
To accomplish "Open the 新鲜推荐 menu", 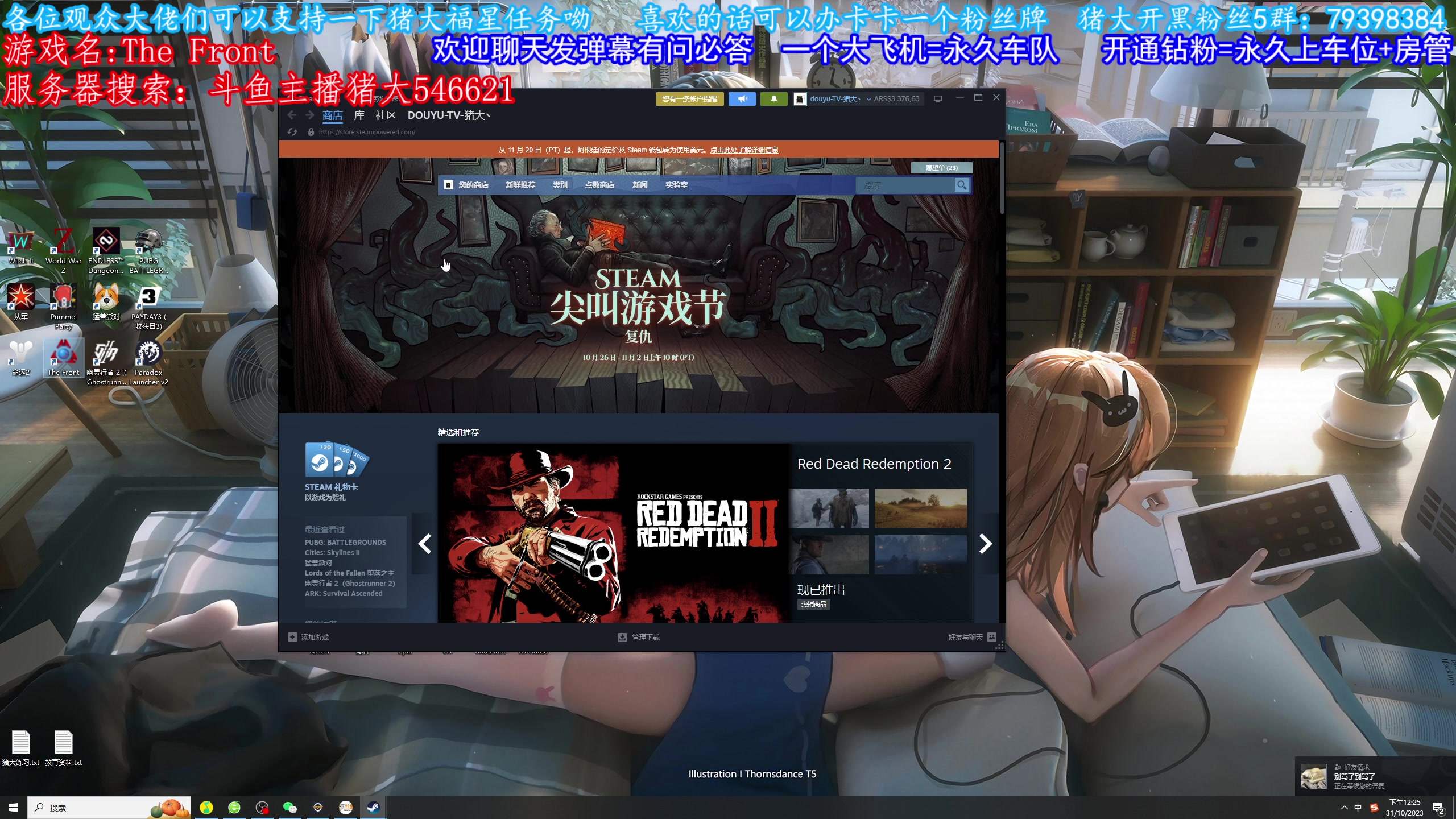I will coord(520,185).
